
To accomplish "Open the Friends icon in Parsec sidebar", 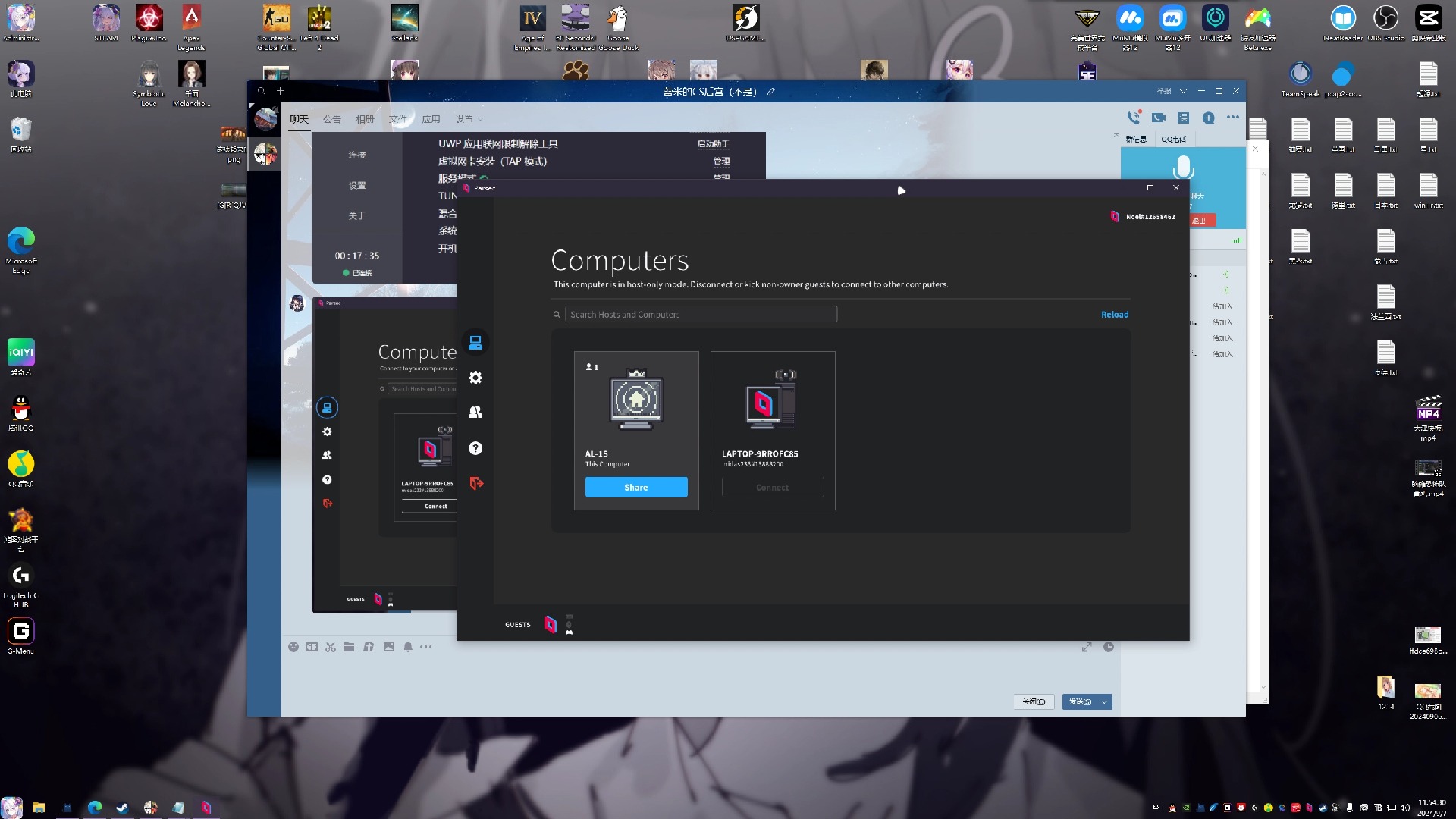I will (475, 413).
